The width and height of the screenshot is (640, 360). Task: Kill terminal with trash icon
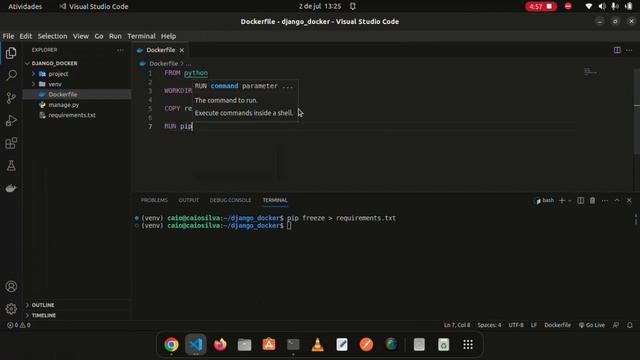592,200
